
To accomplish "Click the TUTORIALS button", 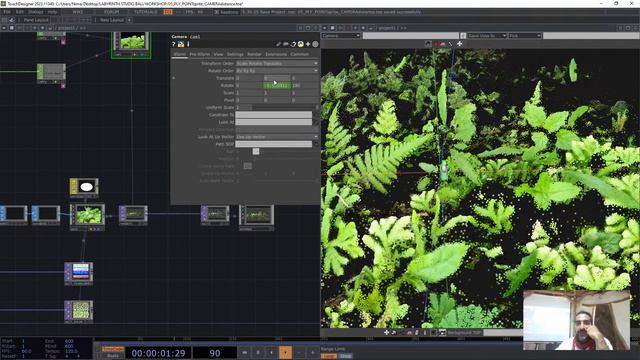I will (x=145, y=12).
